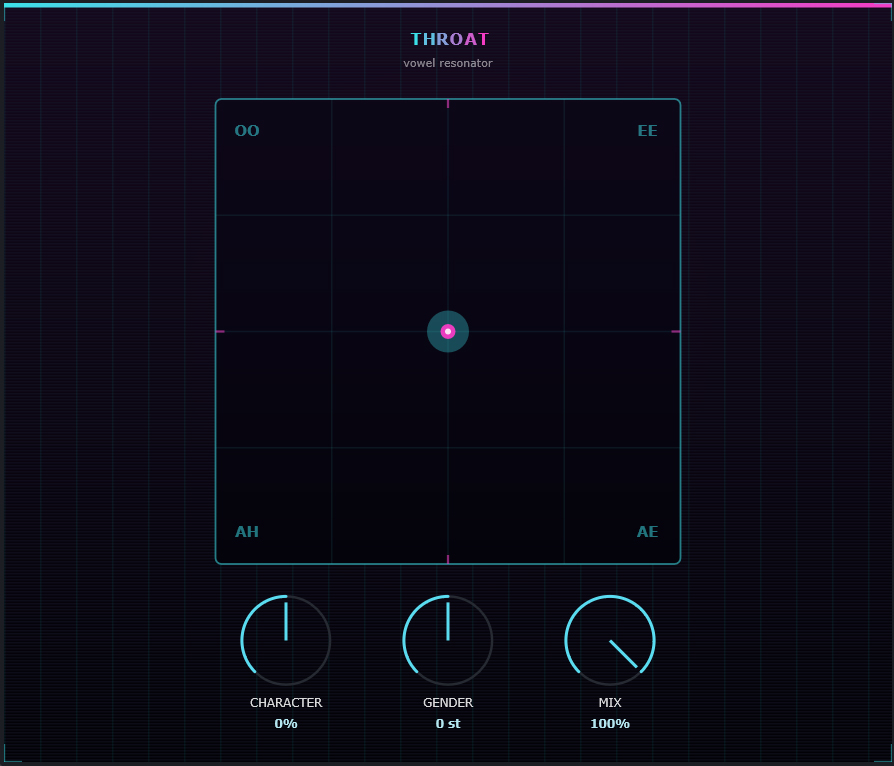
Task: Click the pink vowel pad cursor dot
Action: [x=448, y=331]
